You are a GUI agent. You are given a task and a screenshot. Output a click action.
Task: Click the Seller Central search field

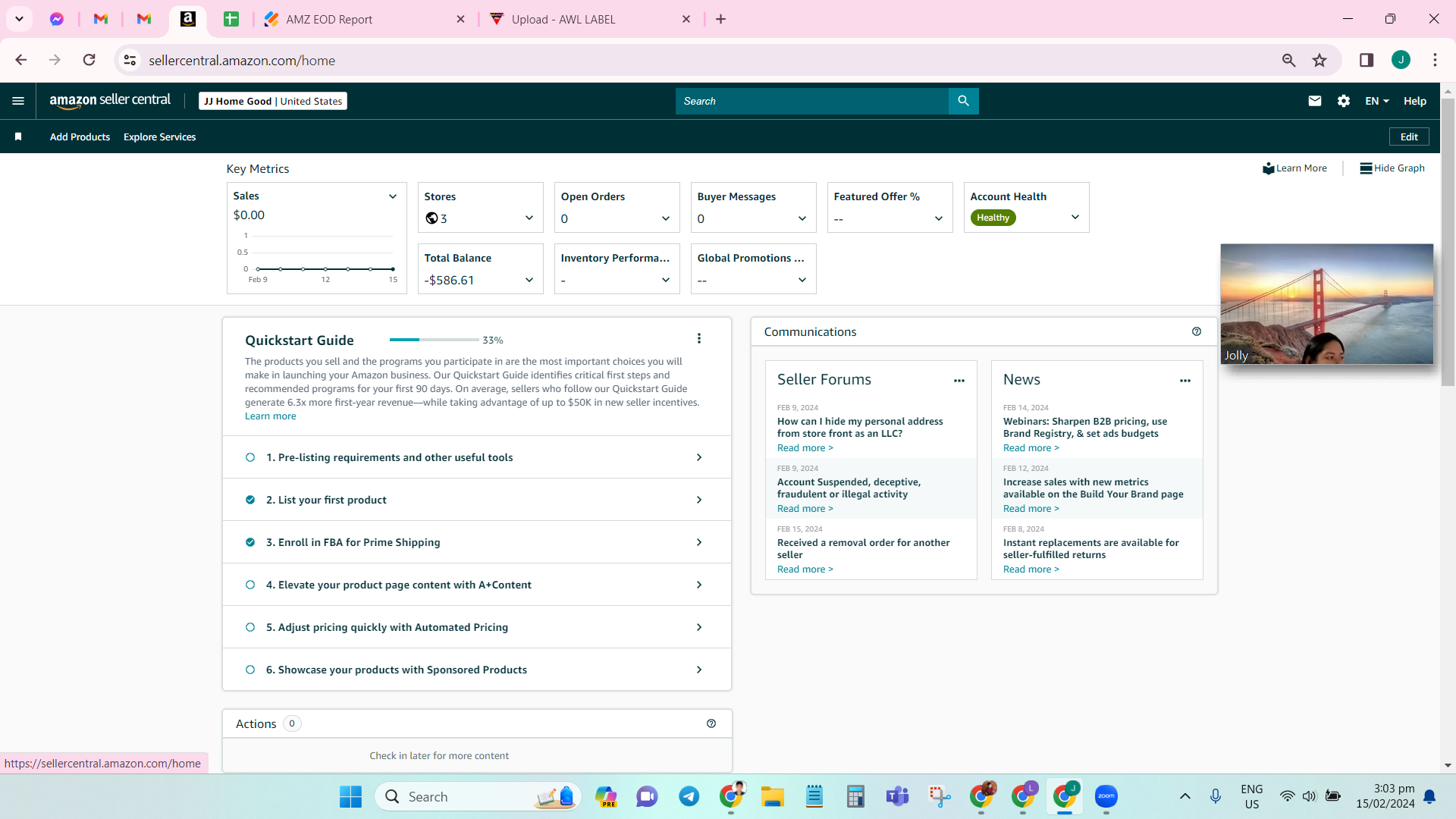811,101
